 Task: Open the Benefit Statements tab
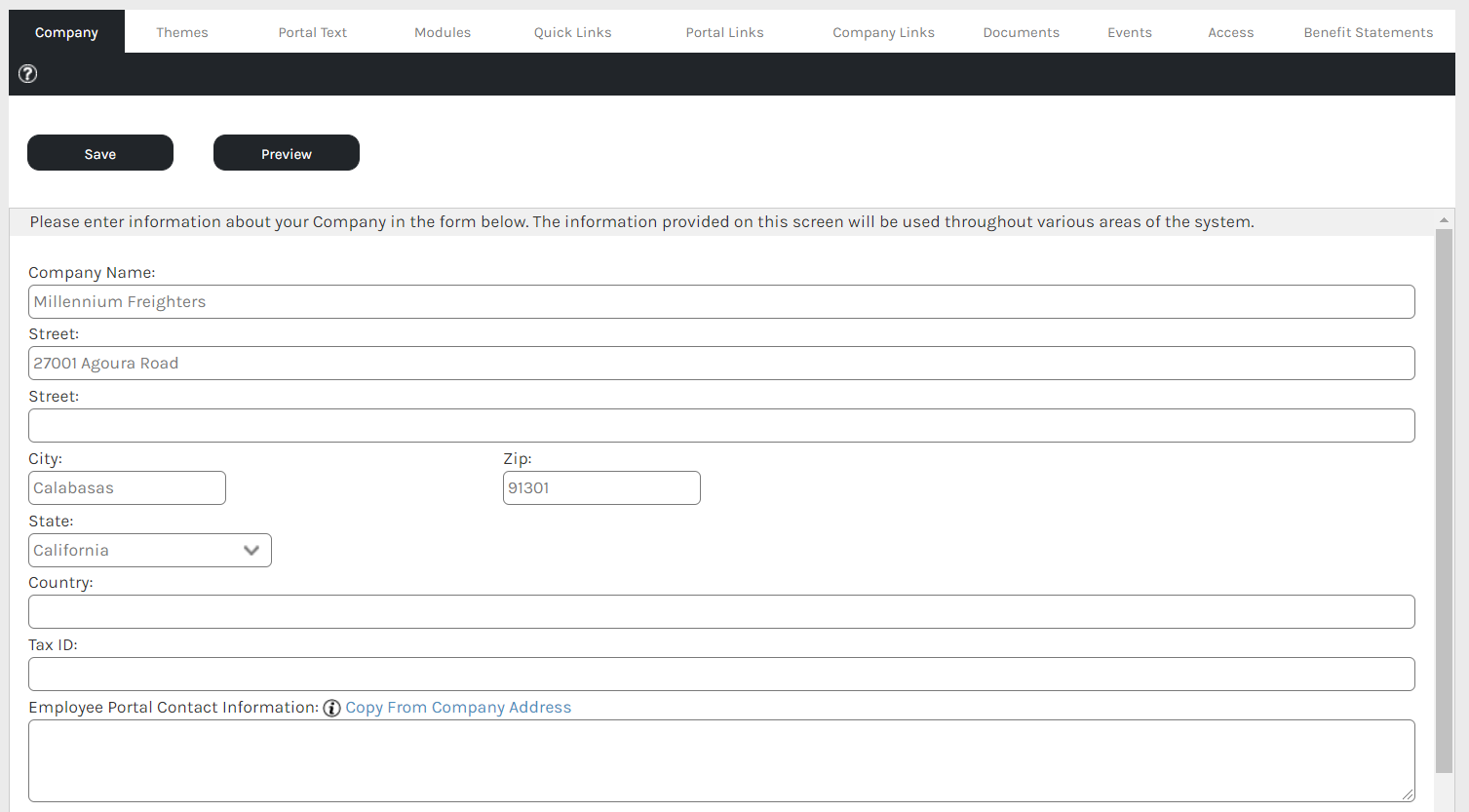coord(1368,32)
